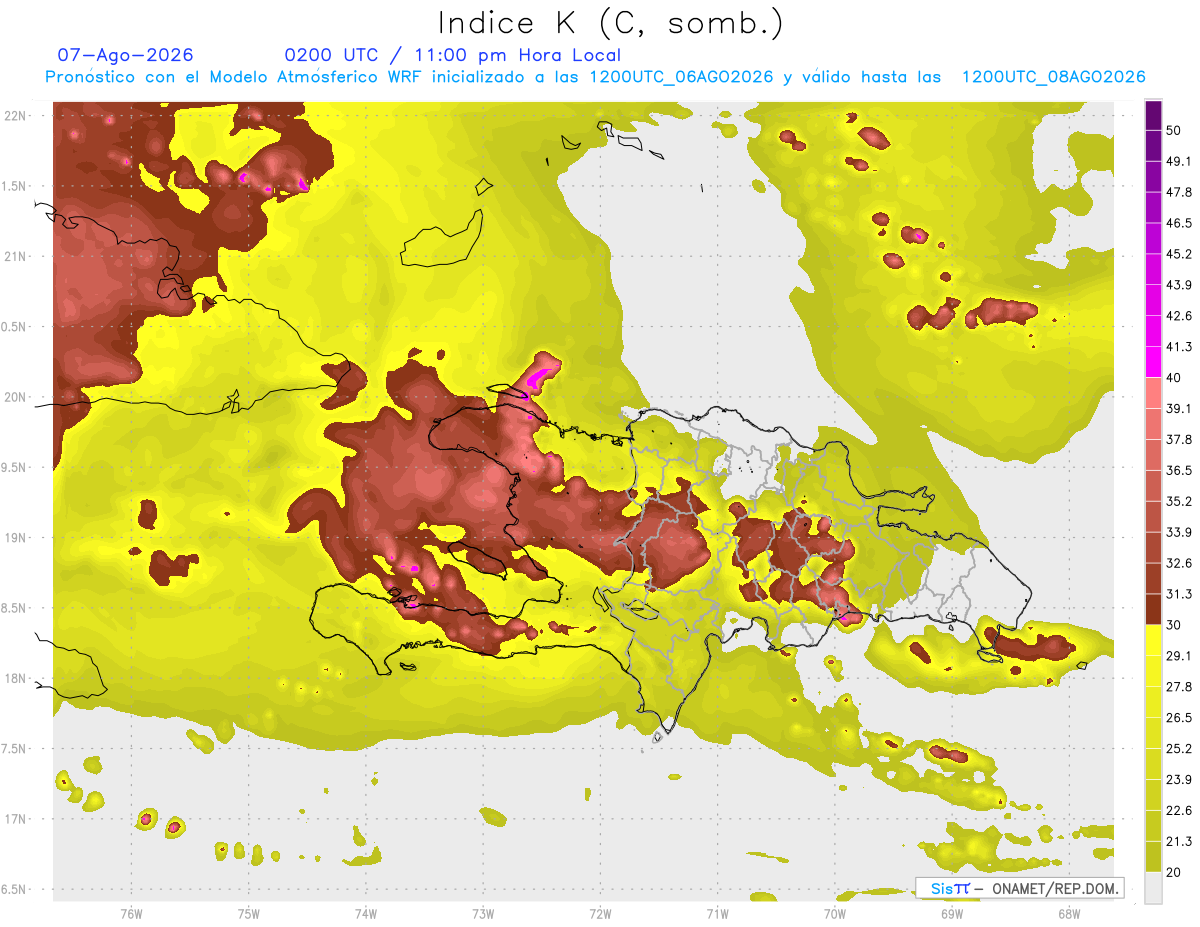Image resolution: width=1200 pixels, height=927 pixels.
Task: Click the colorbar value '22.6'
Action: coord(1179,812)
